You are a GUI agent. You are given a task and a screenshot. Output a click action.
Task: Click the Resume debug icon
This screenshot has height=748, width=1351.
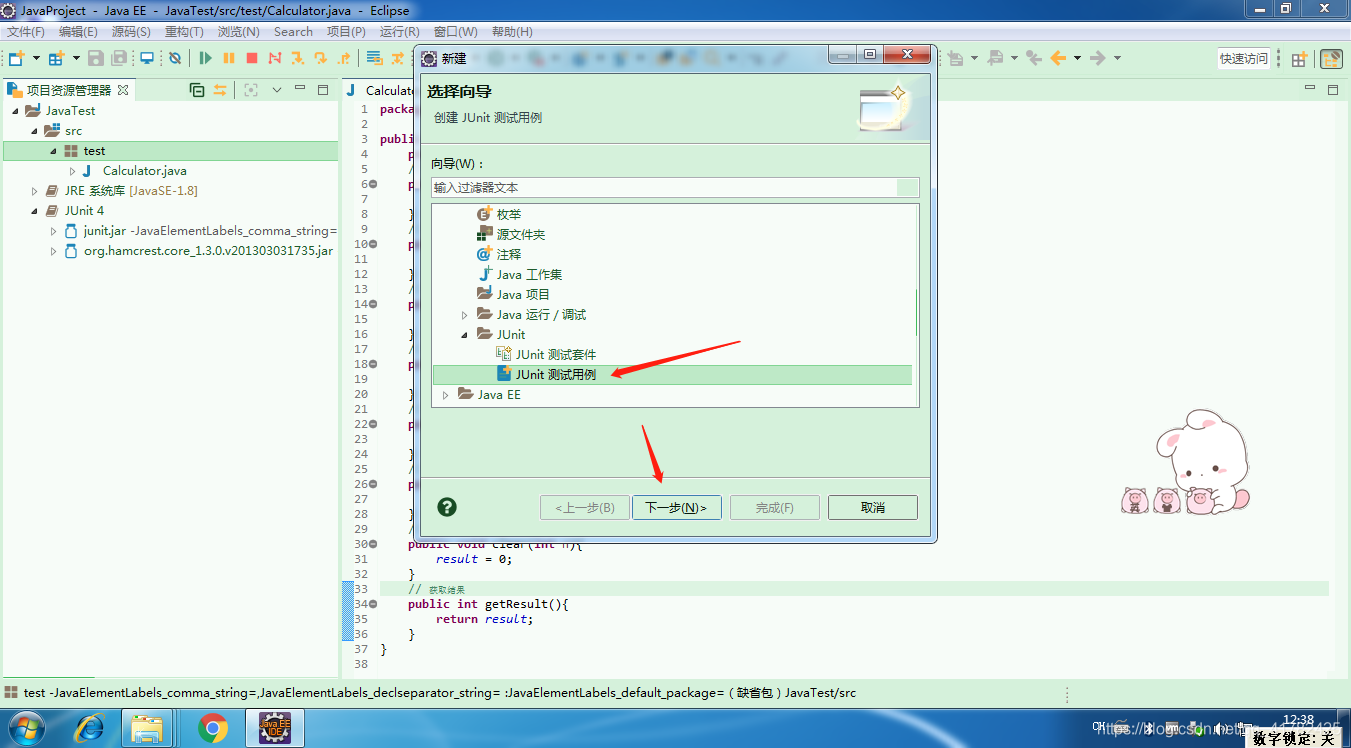(x=206, y=58)
